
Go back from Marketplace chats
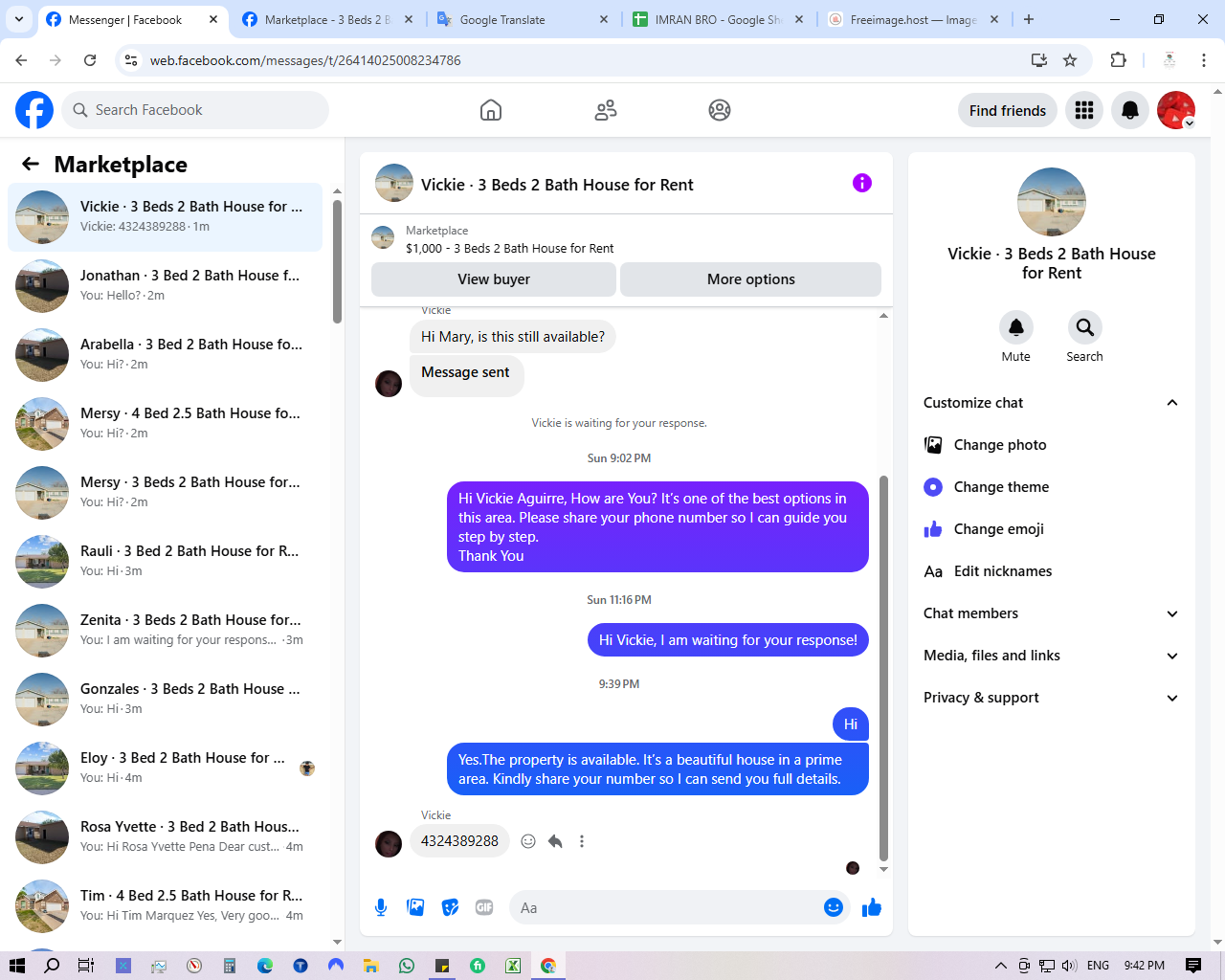click(x=31, y=164)
